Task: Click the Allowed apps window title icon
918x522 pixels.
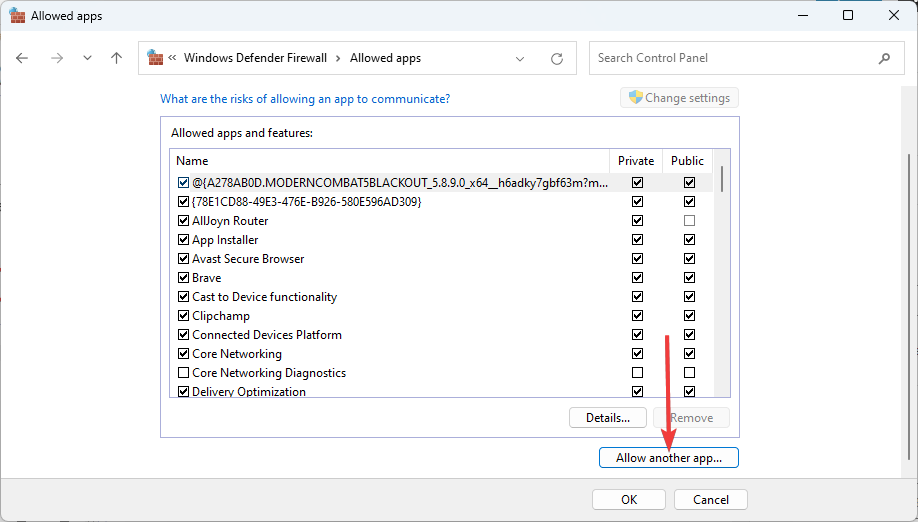Action: click(17, 16)
